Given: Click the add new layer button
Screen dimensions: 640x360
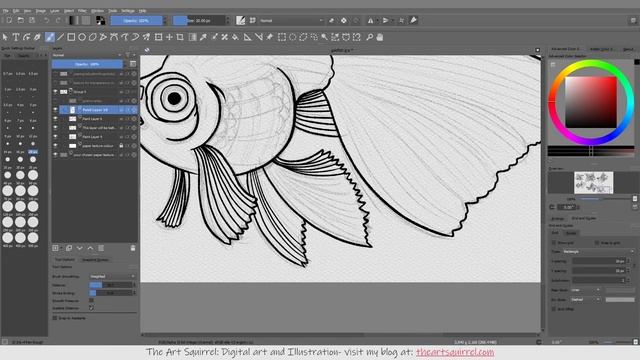Looking at the screenshot, I should click(56, 248).
